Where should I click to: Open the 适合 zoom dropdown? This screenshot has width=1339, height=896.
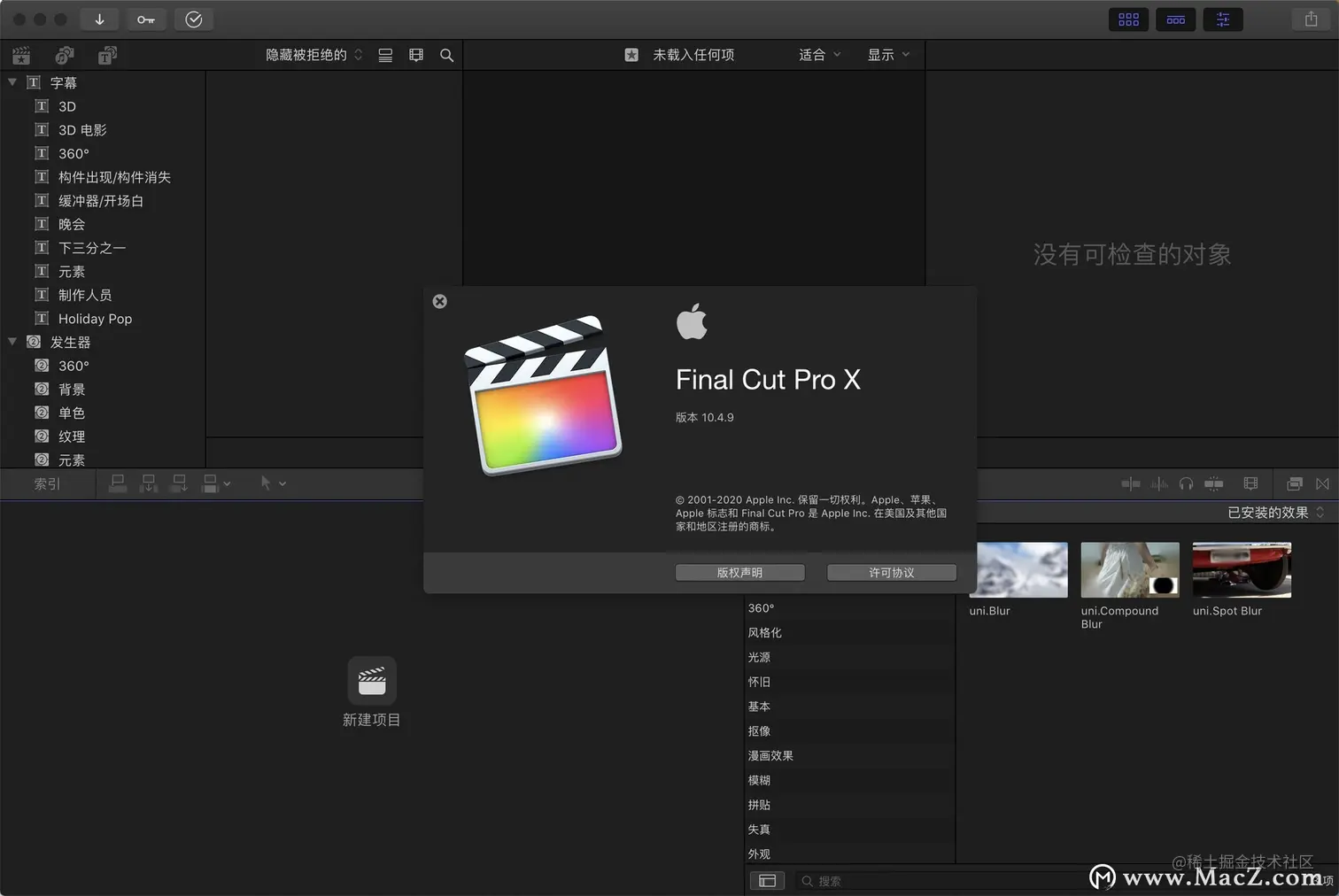pos(819,55)
